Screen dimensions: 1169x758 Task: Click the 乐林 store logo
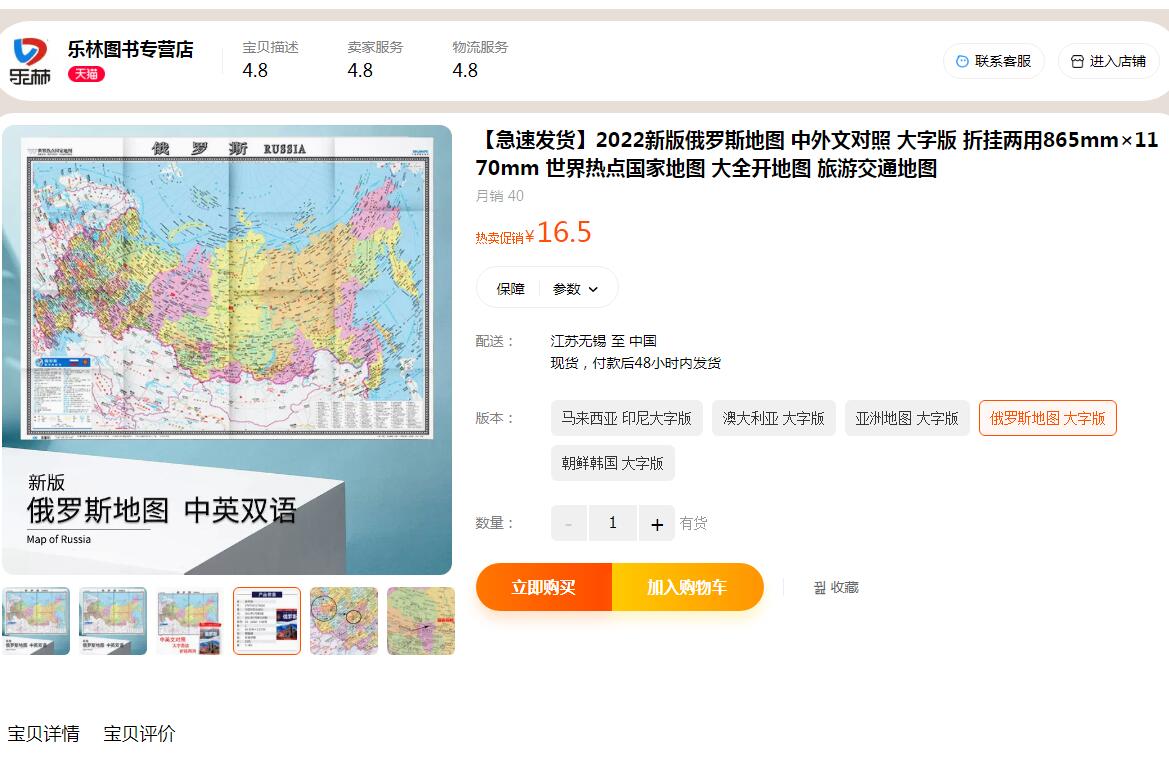coord(30,61)
